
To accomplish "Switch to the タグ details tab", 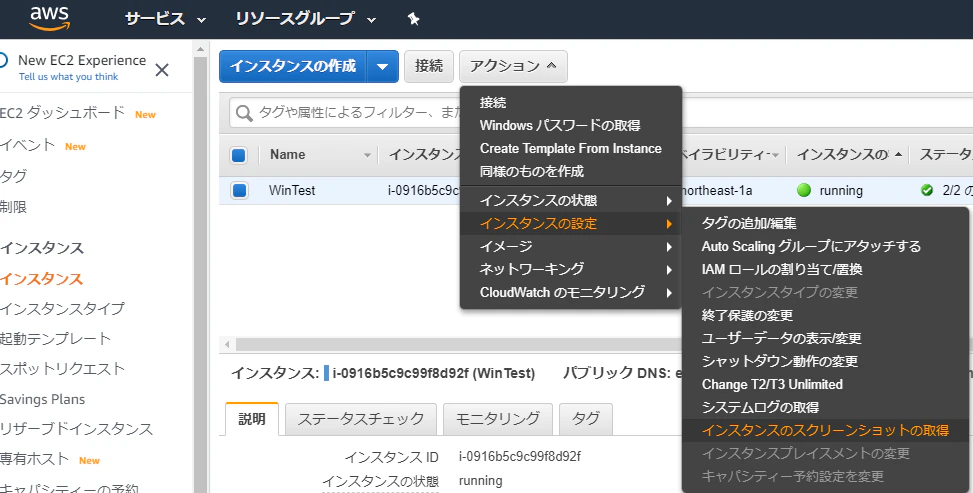I will pyautogui.click(x=586, y=419).
